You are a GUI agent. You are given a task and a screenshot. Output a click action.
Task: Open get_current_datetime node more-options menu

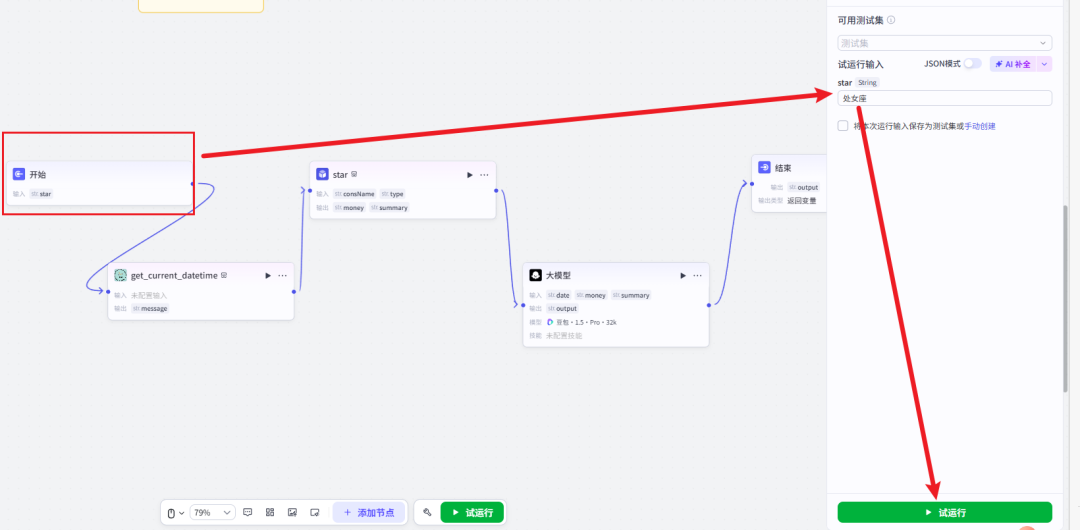(282, 276)
